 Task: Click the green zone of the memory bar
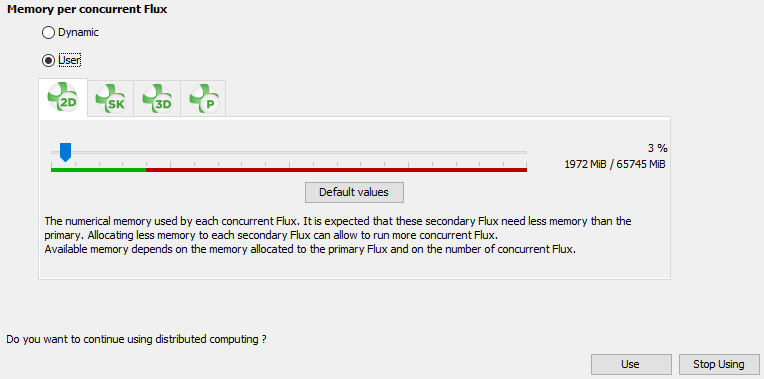(x=98, y=170)
